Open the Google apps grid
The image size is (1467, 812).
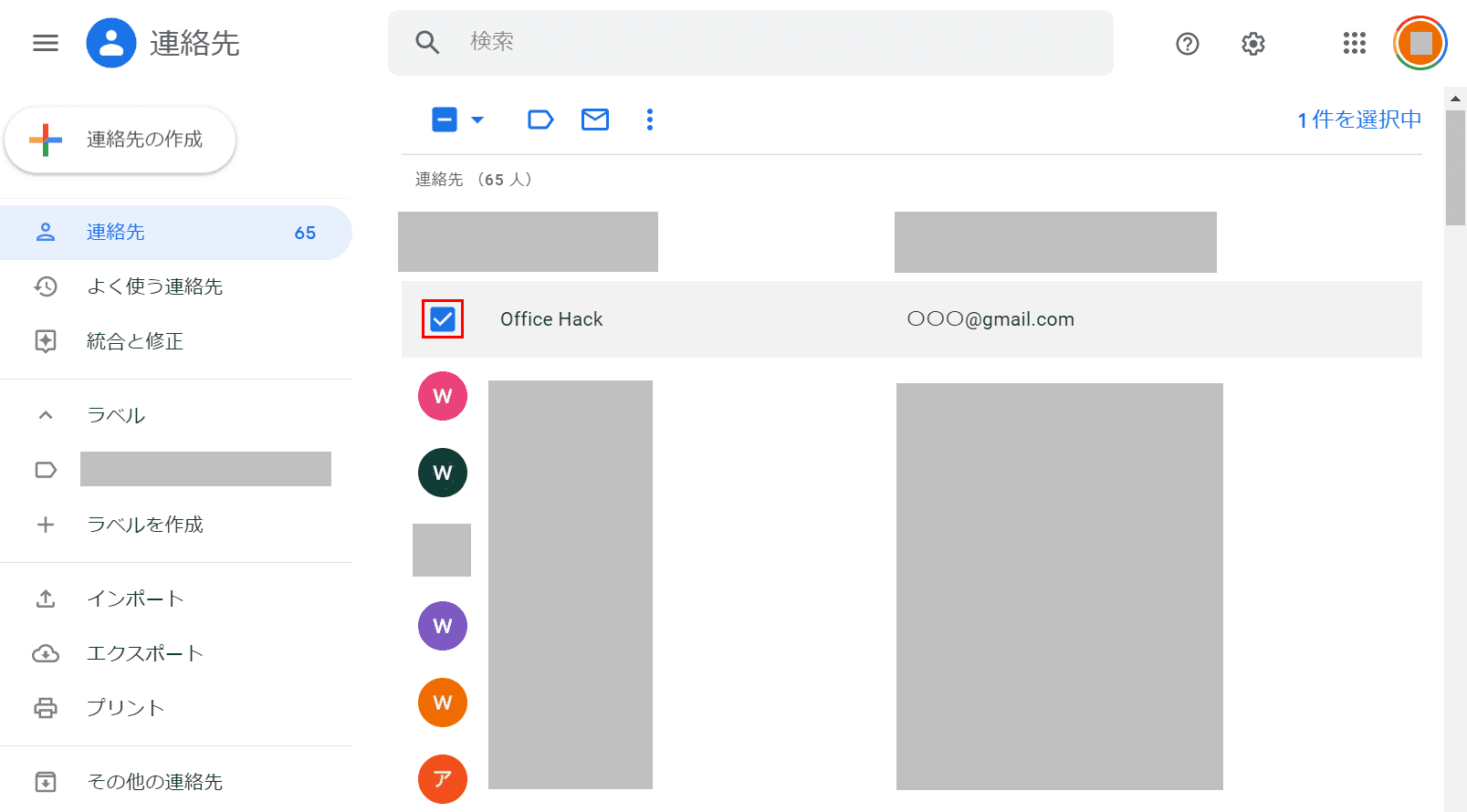1355,43
